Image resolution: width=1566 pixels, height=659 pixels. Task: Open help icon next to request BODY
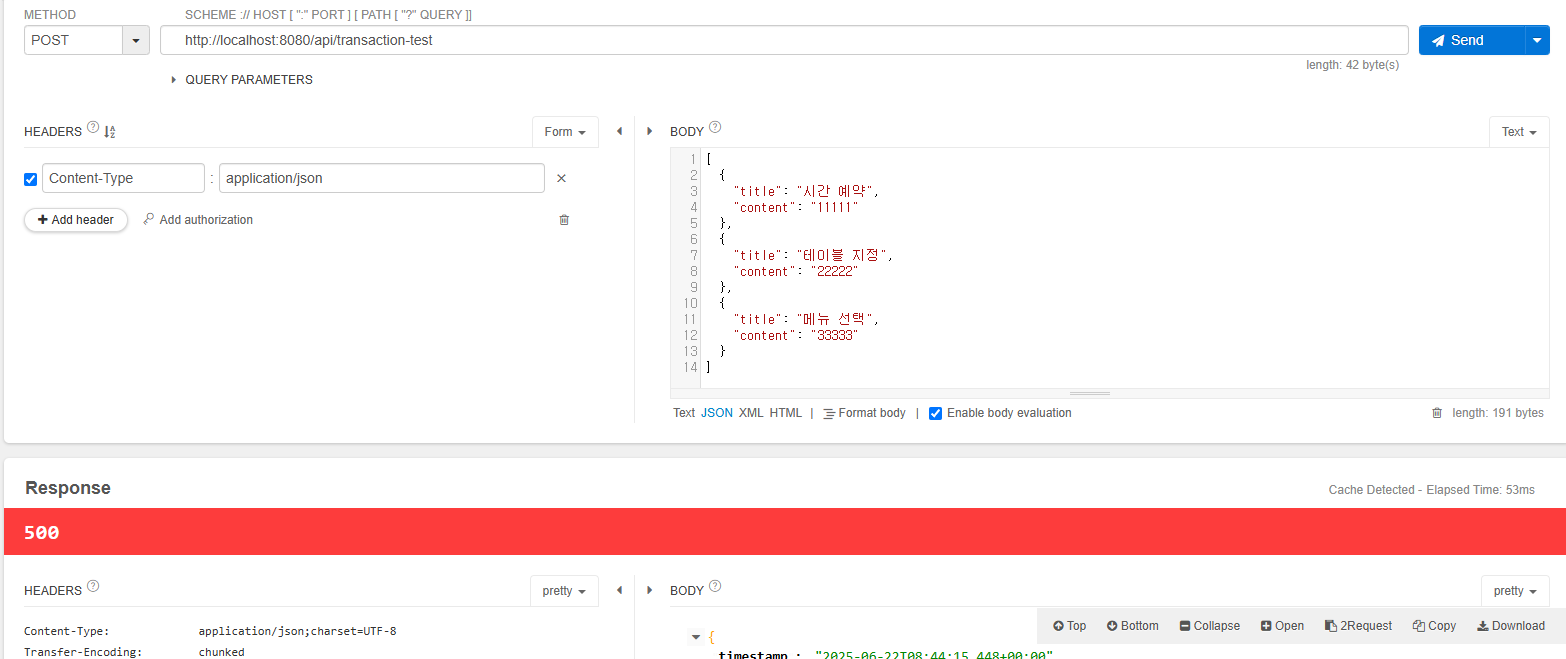point(715,128)
